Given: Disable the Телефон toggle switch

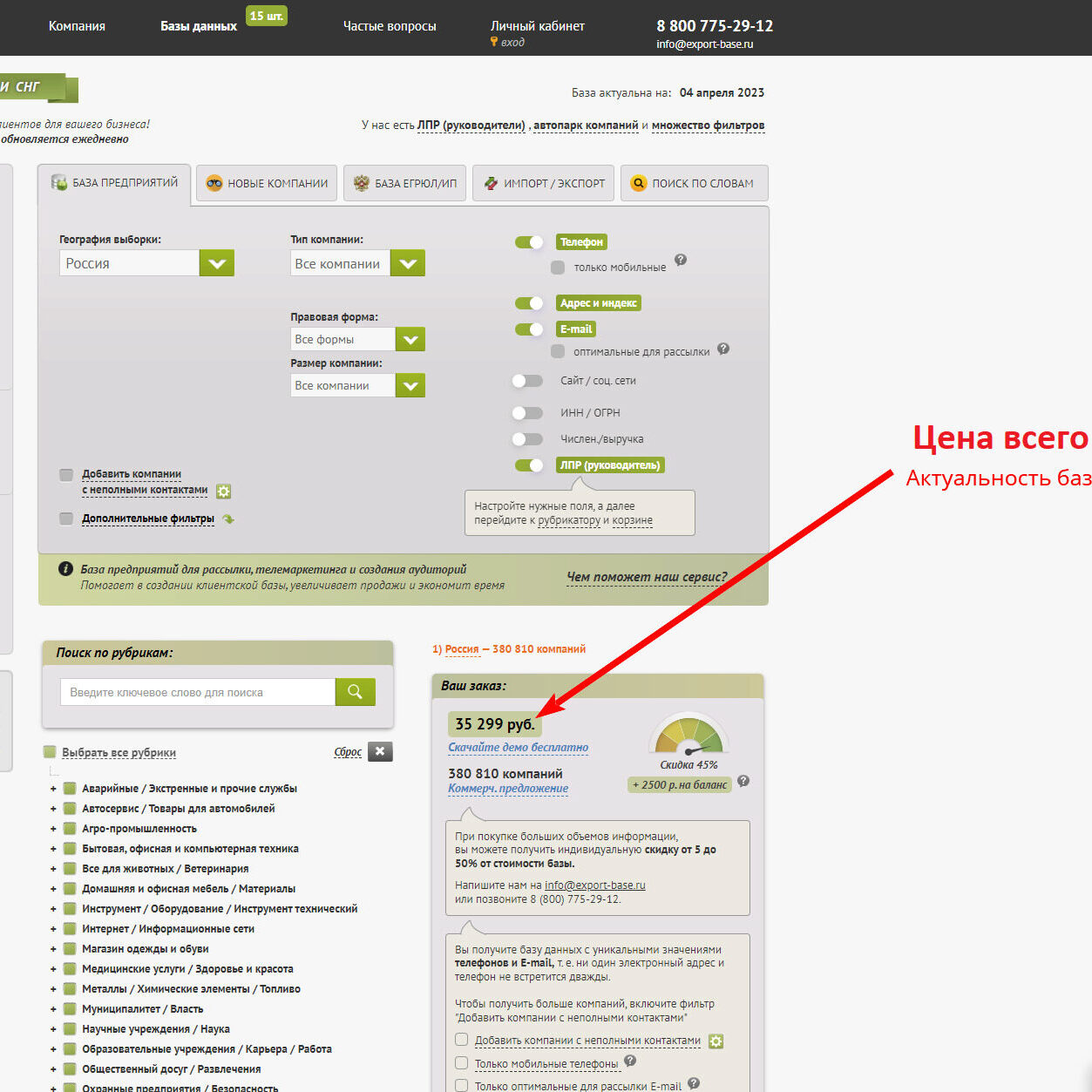Looking at the screenshot, I should click(529, 242).
